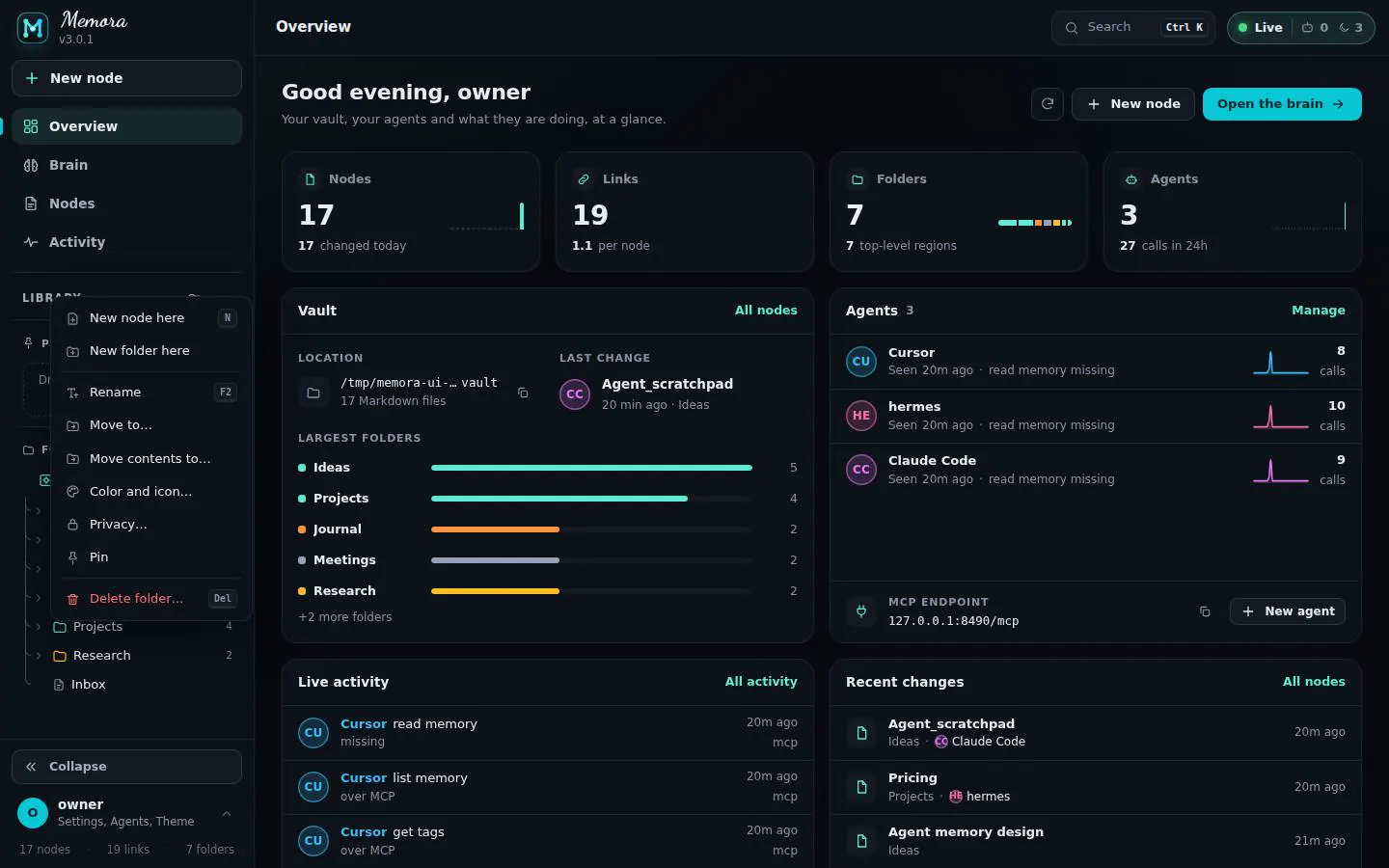Click the CU avatar beside Cursor list memory
This screenshot has height=868, width=1389.
313,787
